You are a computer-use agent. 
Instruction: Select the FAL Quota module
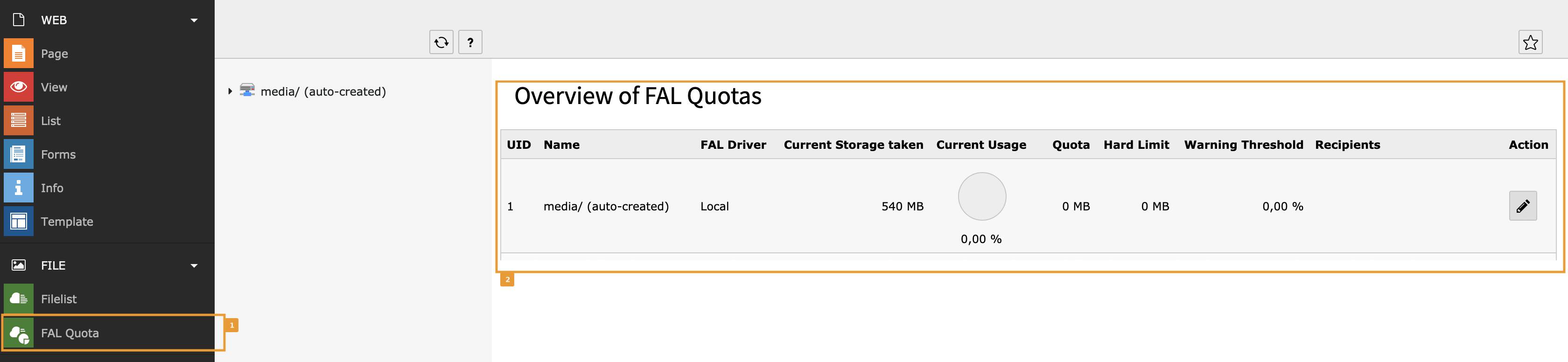tap(70, 333)
